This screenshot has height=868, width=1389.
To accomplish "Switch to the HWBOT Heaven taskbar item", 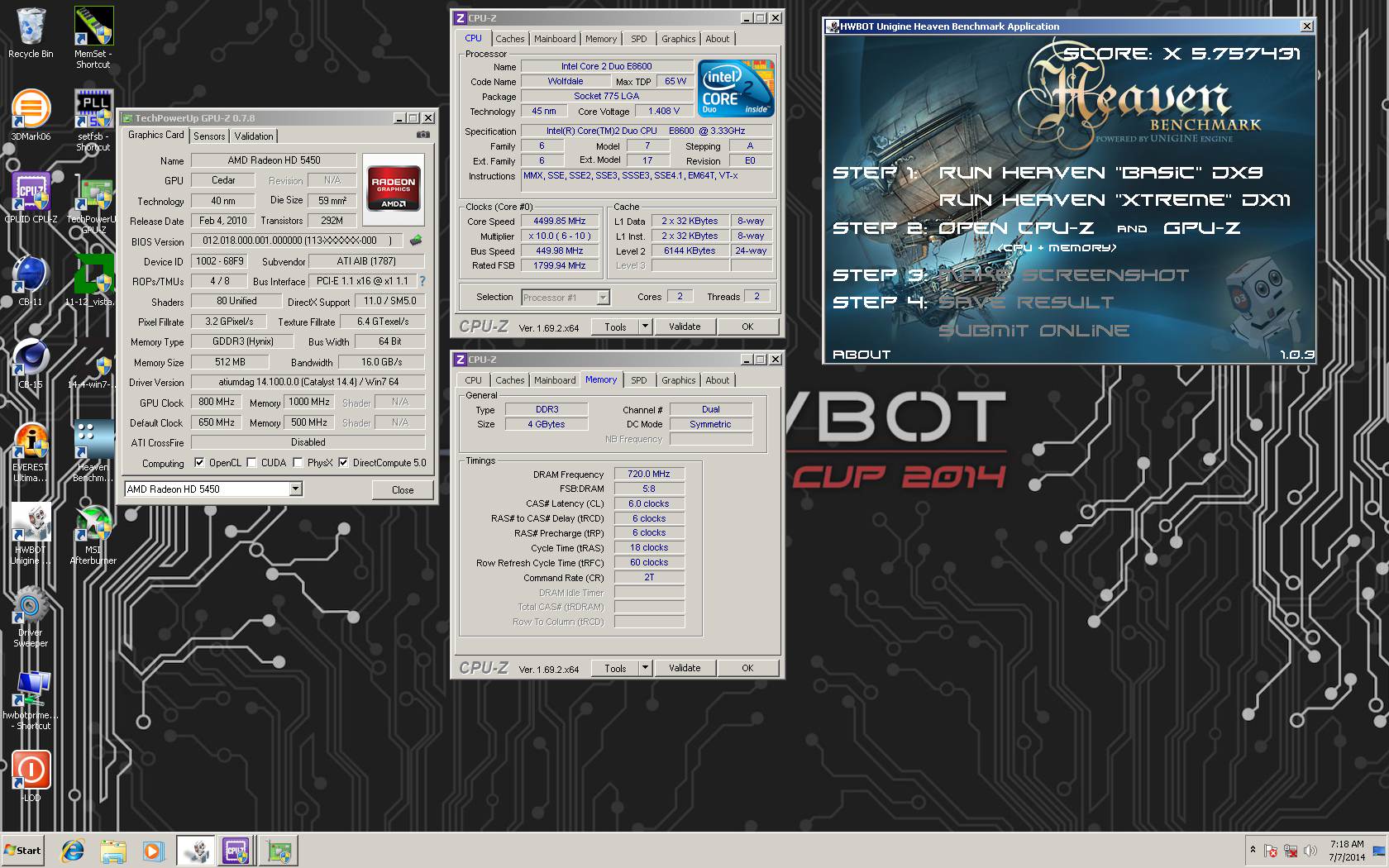I will click(x=196, y=851).
